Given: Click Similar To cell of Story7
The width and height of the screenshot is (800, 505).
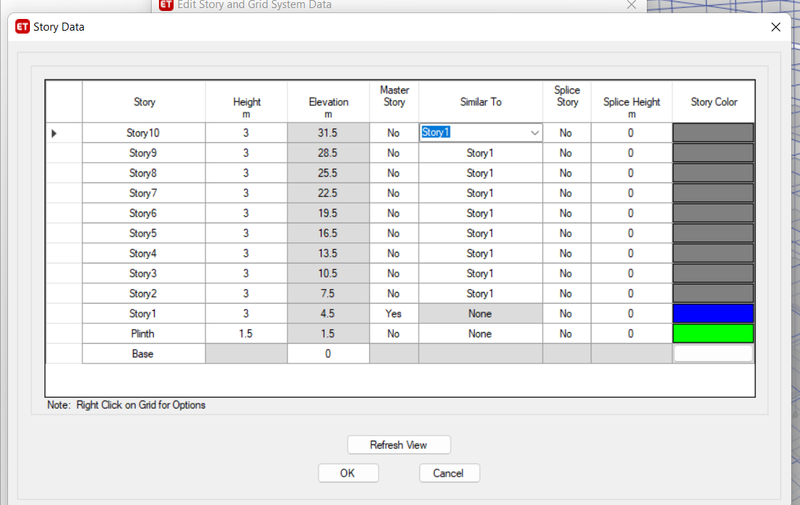Looking at the screenshot, I should [481, 193].
